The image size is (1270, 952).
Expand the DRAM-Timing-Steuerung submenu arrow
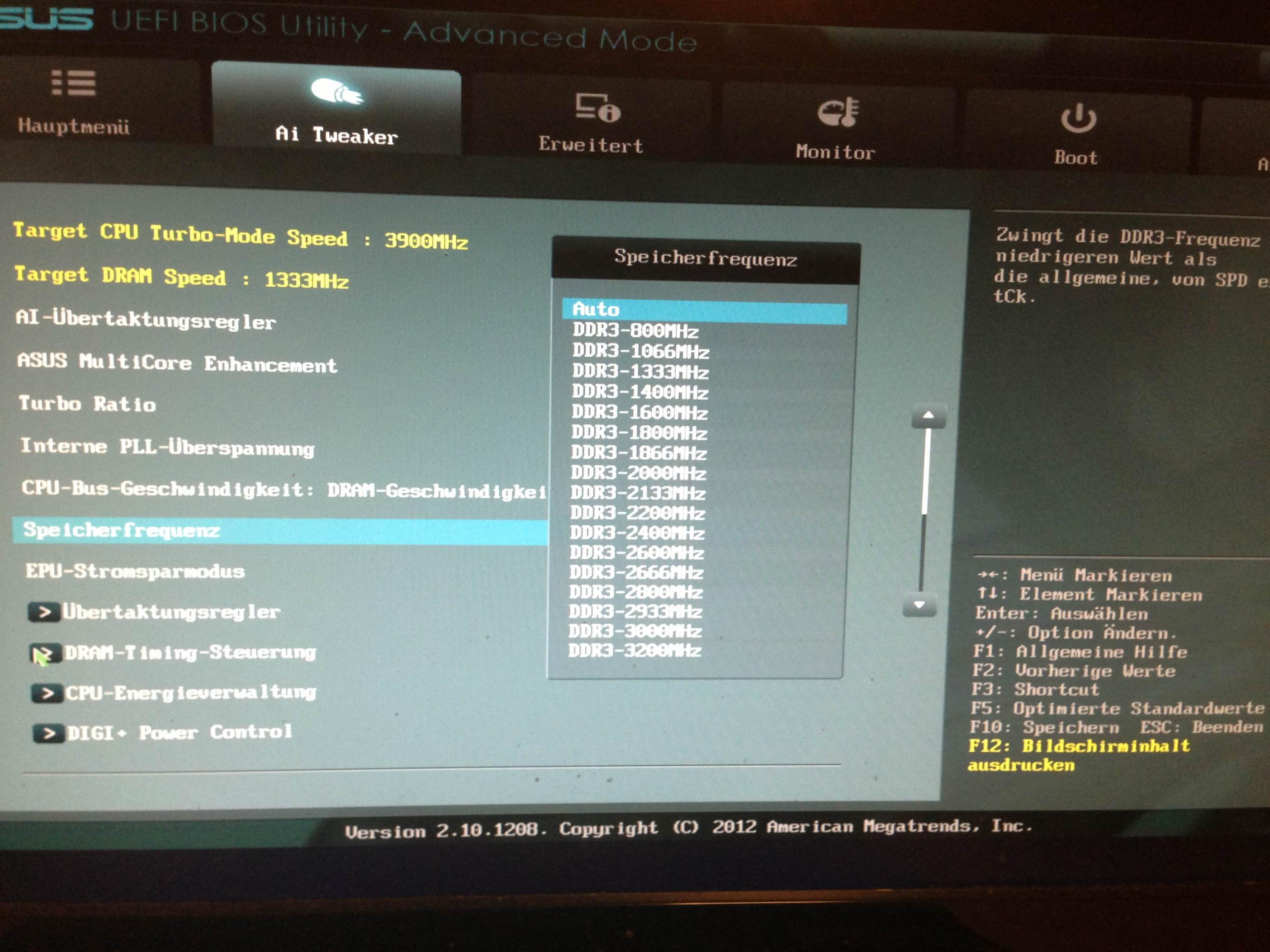point(46,653)
